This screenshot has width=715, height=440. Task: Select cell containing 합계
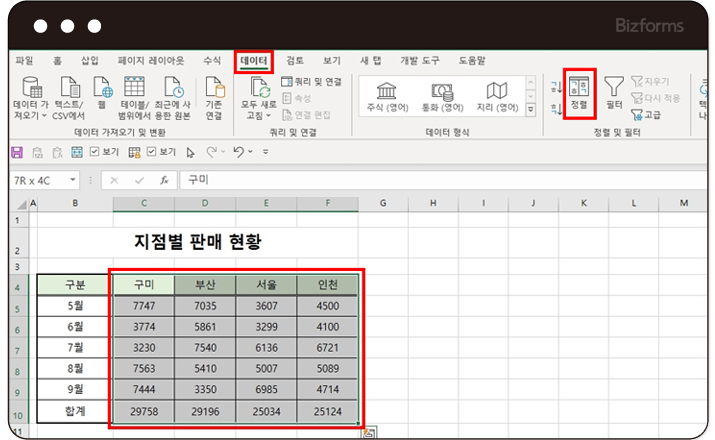pos(76,411)
